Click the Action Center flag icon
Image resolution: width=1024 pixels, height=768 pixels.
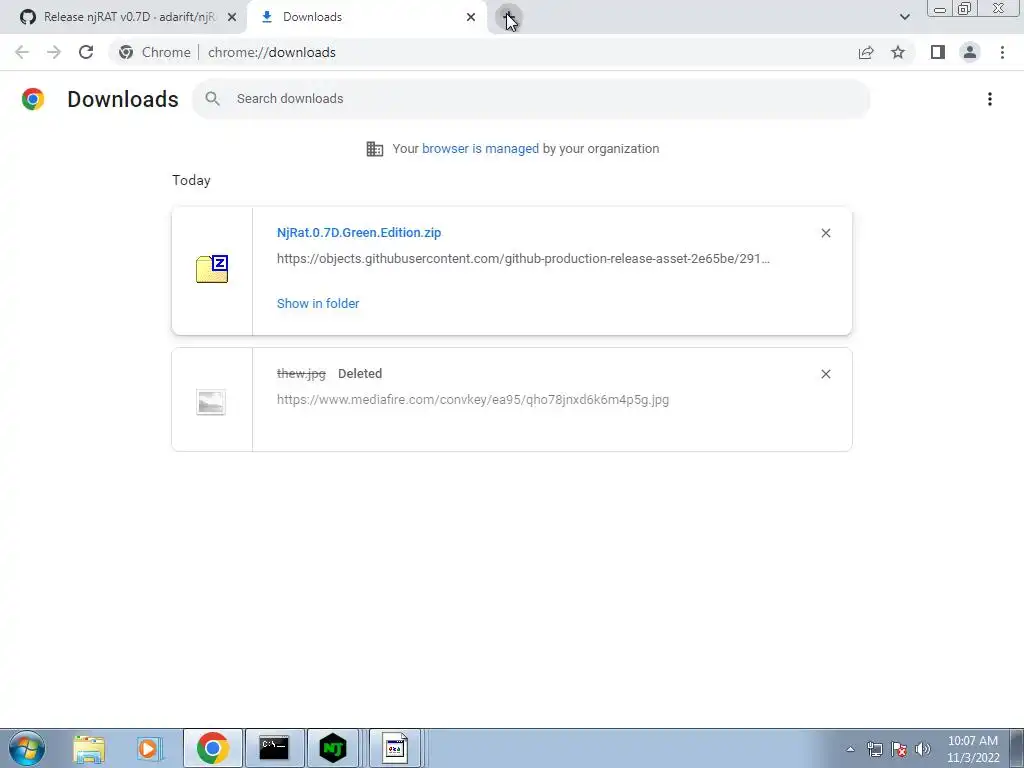point(899,749)
